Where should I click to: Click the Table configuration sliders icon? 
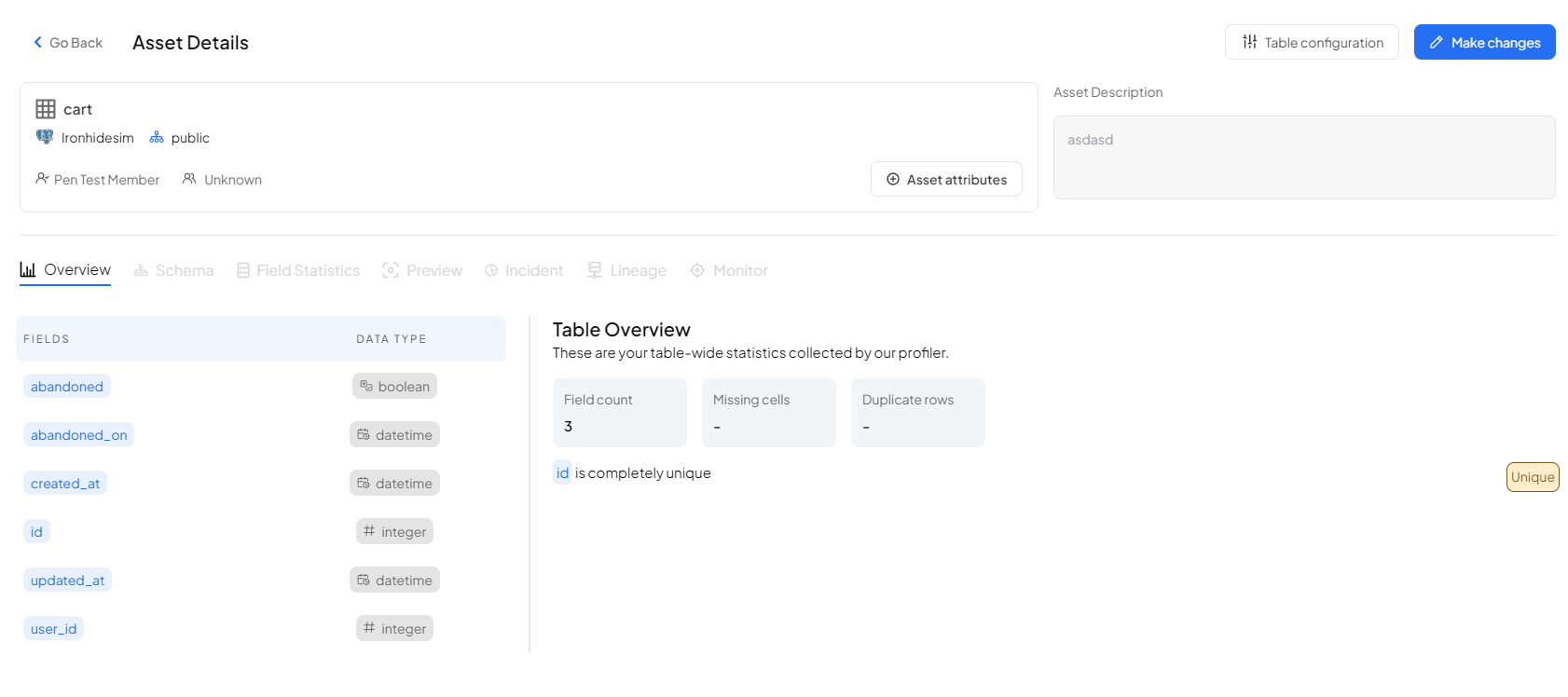(x=1249, y=42)
